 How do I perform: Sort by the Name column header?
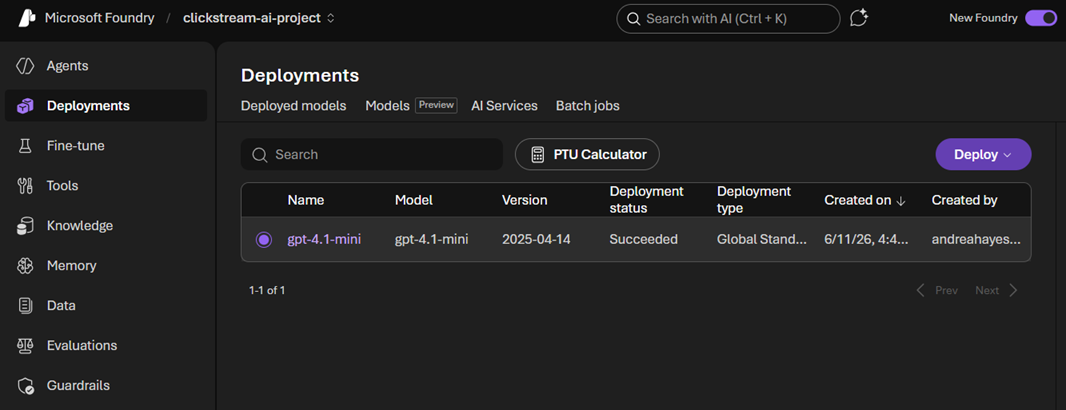[x=306, y=201]
